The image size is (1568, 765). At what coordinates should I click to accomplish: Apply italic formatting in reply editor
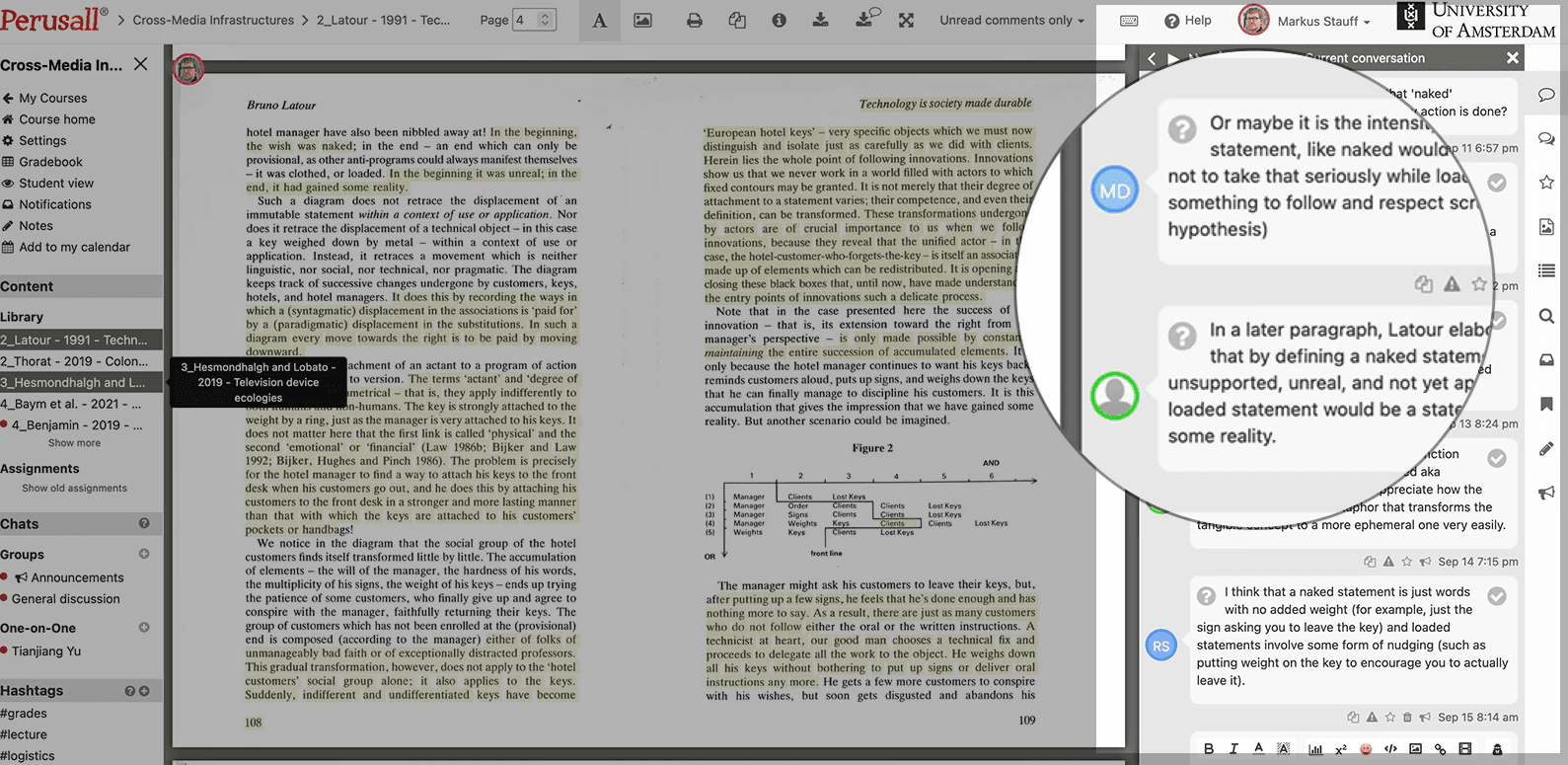(1233, 749)
